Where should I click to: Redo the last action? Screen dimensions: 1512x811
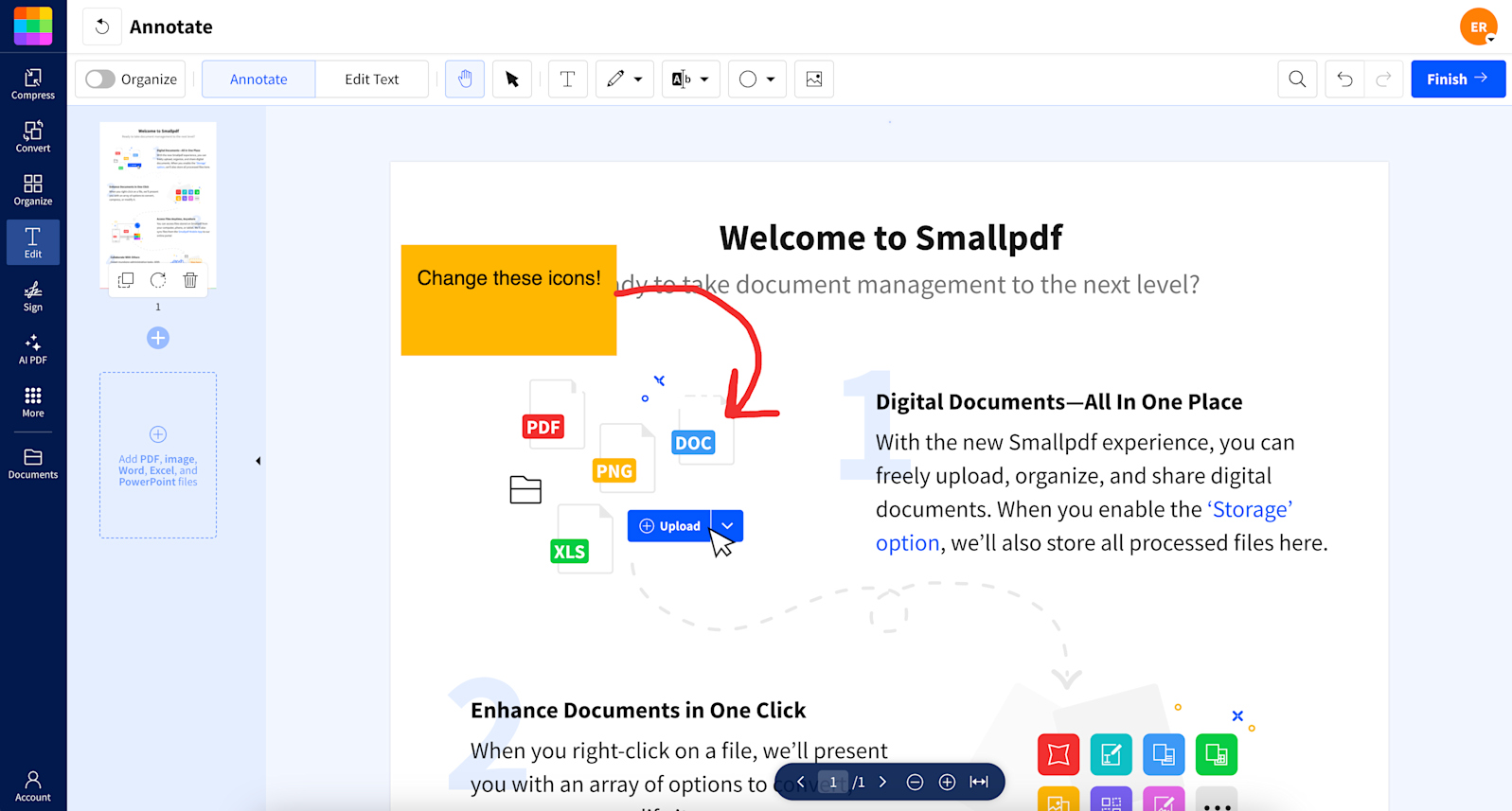1383,79
